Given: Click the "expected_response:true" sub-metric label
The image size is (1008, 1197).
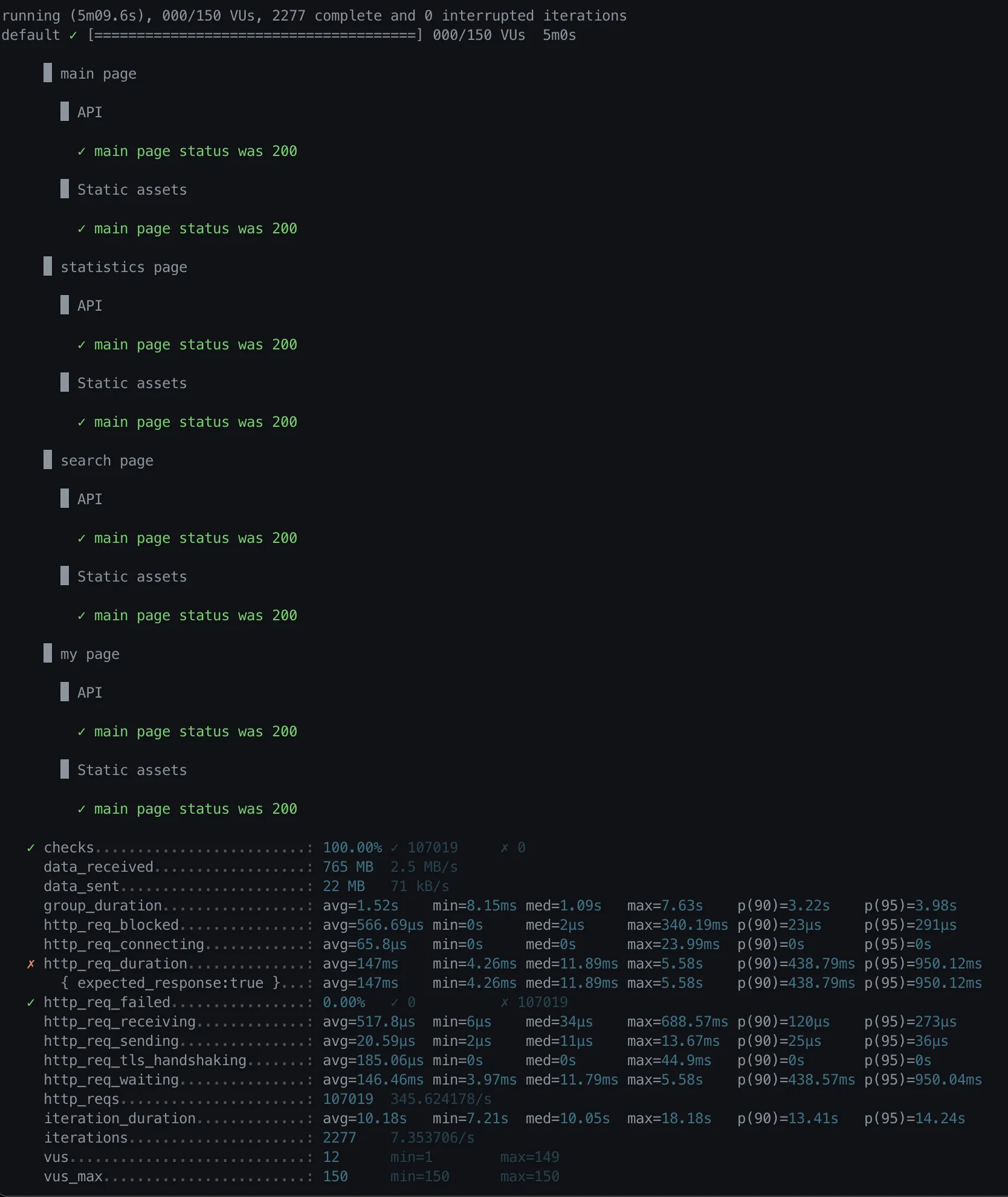Looking at the screenshot, I should 170,983.
